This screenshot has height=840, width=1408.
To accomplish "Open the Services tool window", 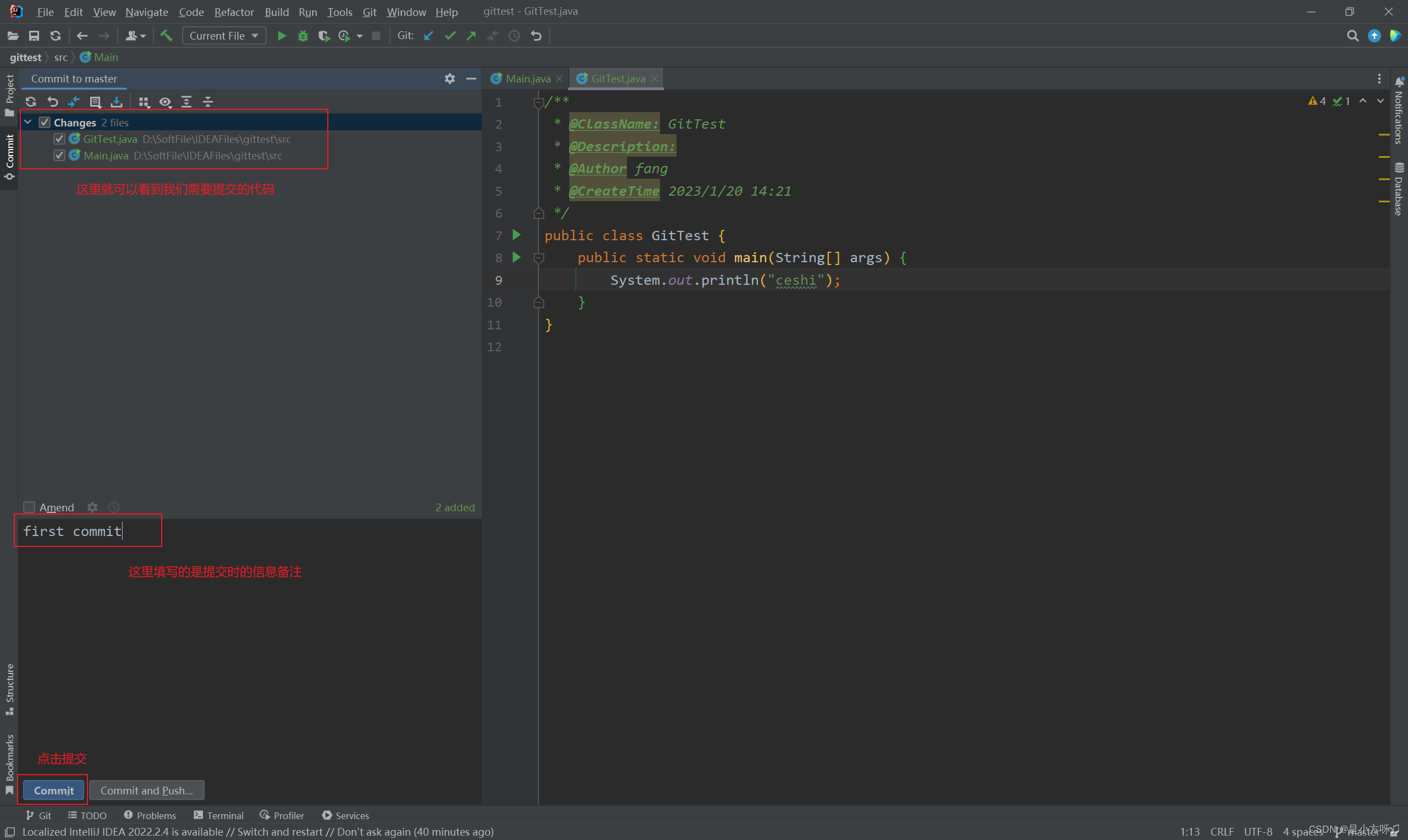I will click(345, 815).
